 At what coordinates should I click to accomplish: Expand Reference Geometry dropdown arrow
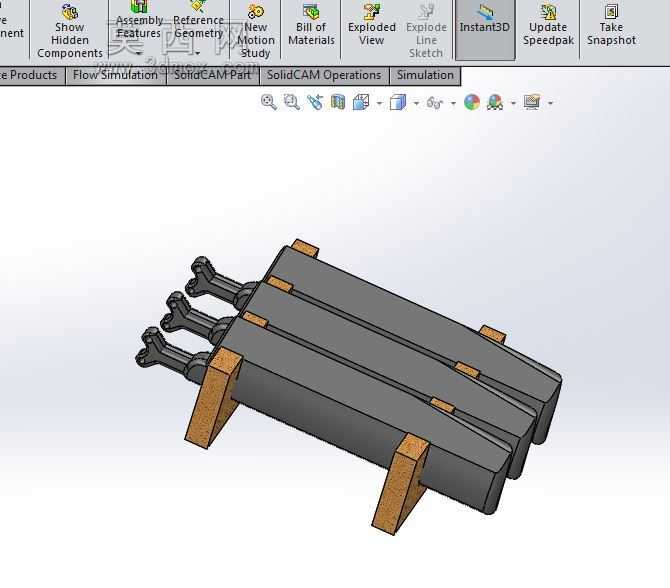click(x=197, y=54)
